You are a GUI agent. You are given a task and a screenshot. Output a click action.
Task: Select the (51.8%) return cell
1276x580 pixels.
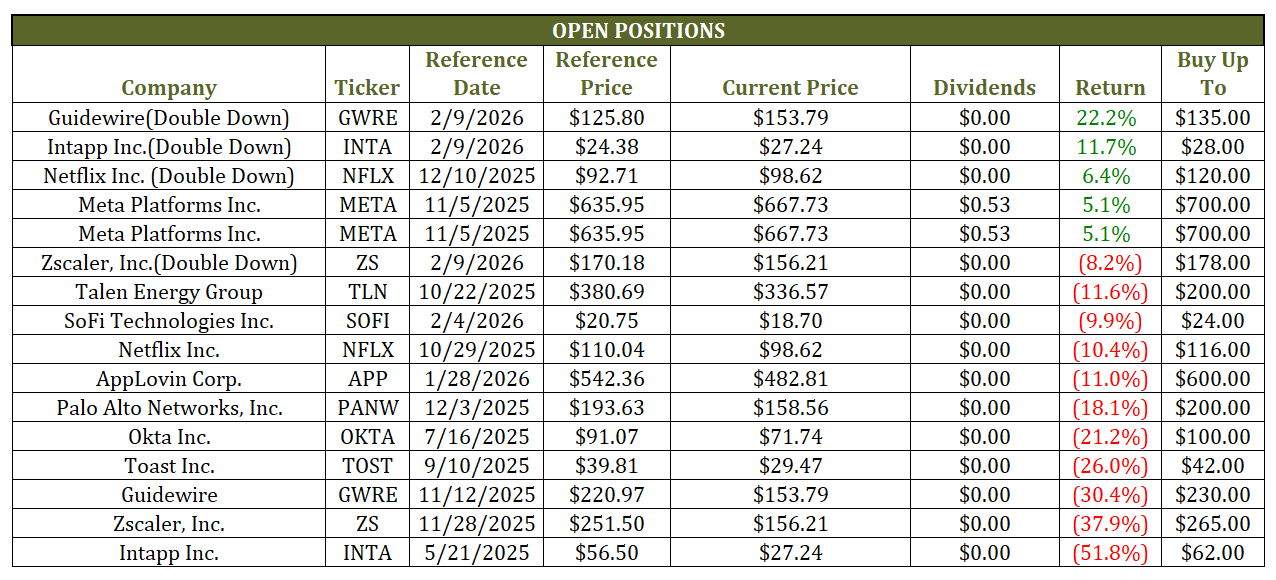point(1109,553)
